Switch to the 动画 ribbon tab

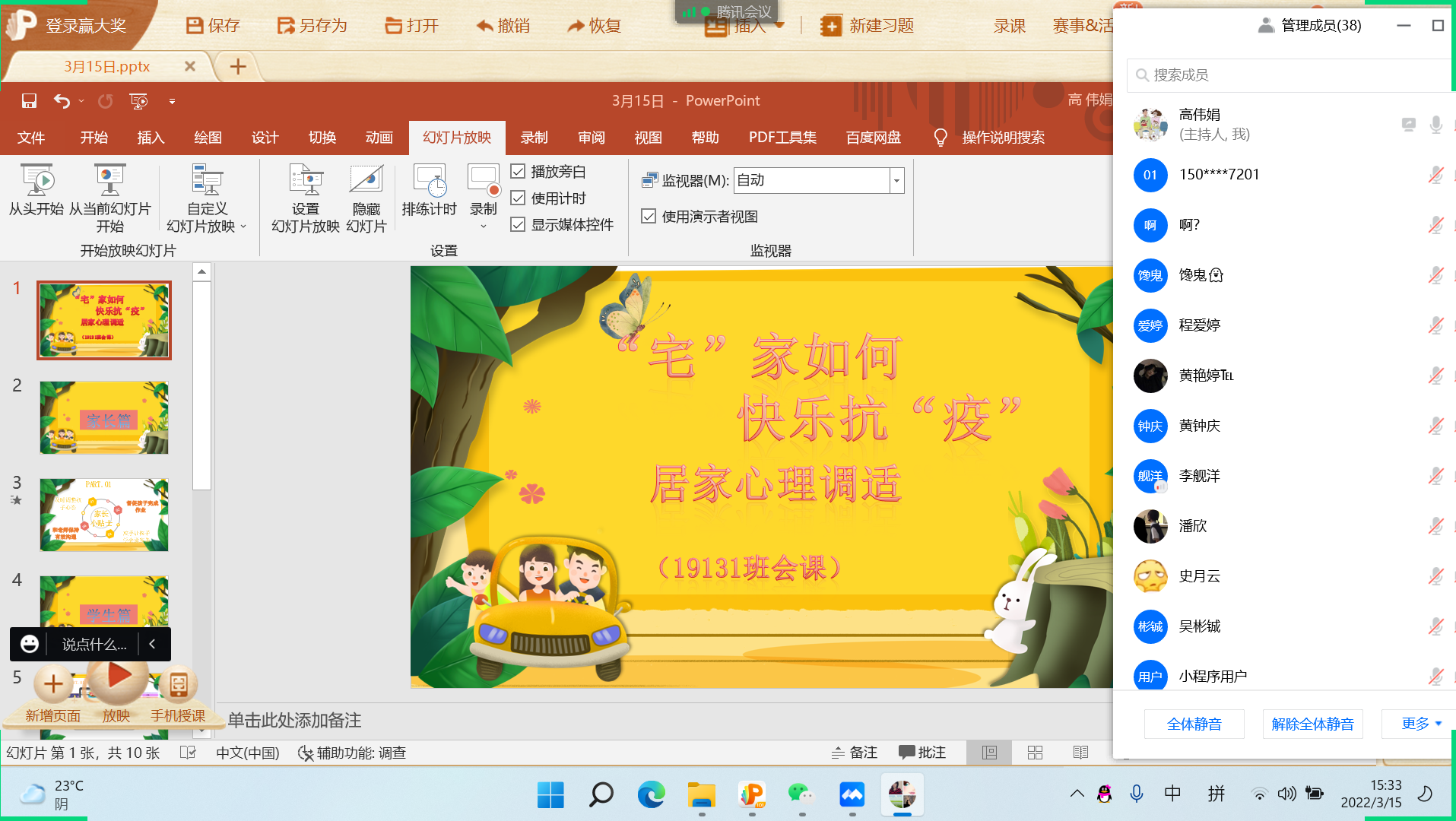[x=379, y=138]
